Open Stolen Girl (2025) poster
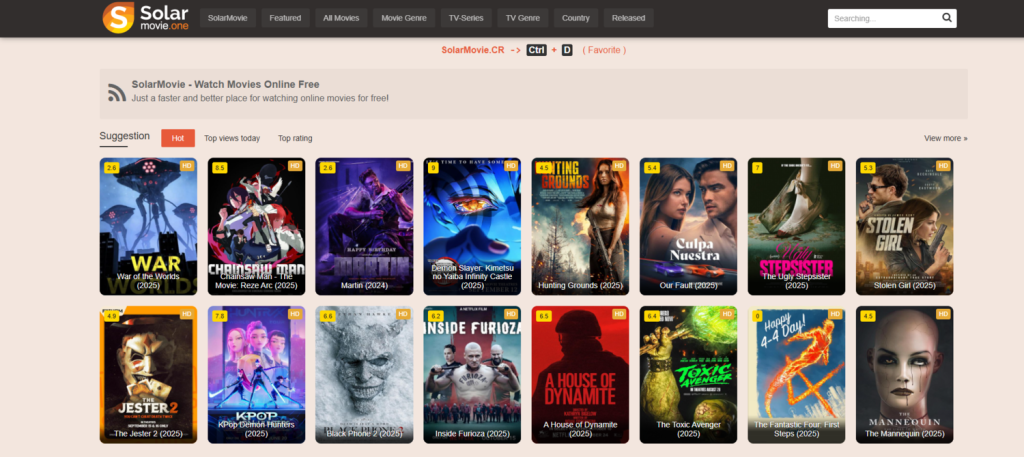This screenshot has height=457, width=1024. 904,227
